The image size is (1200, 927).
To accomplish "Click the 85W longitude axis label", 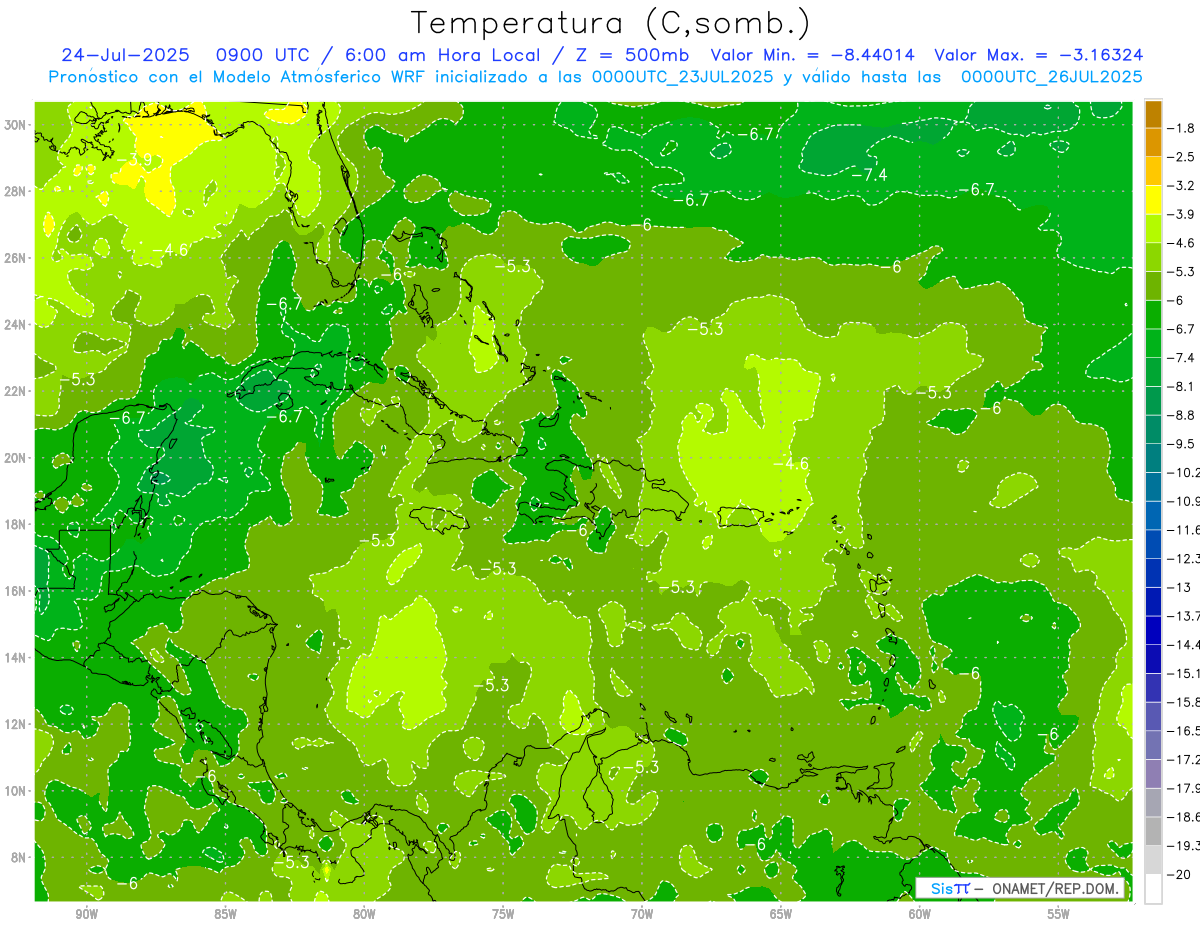I will point(225,914).
